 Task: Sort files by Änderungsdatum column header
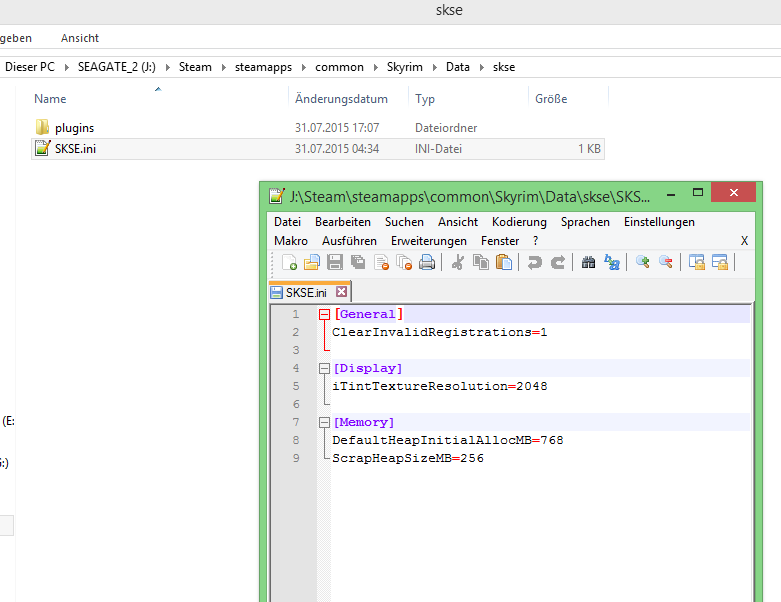click(x=348, y=99)
